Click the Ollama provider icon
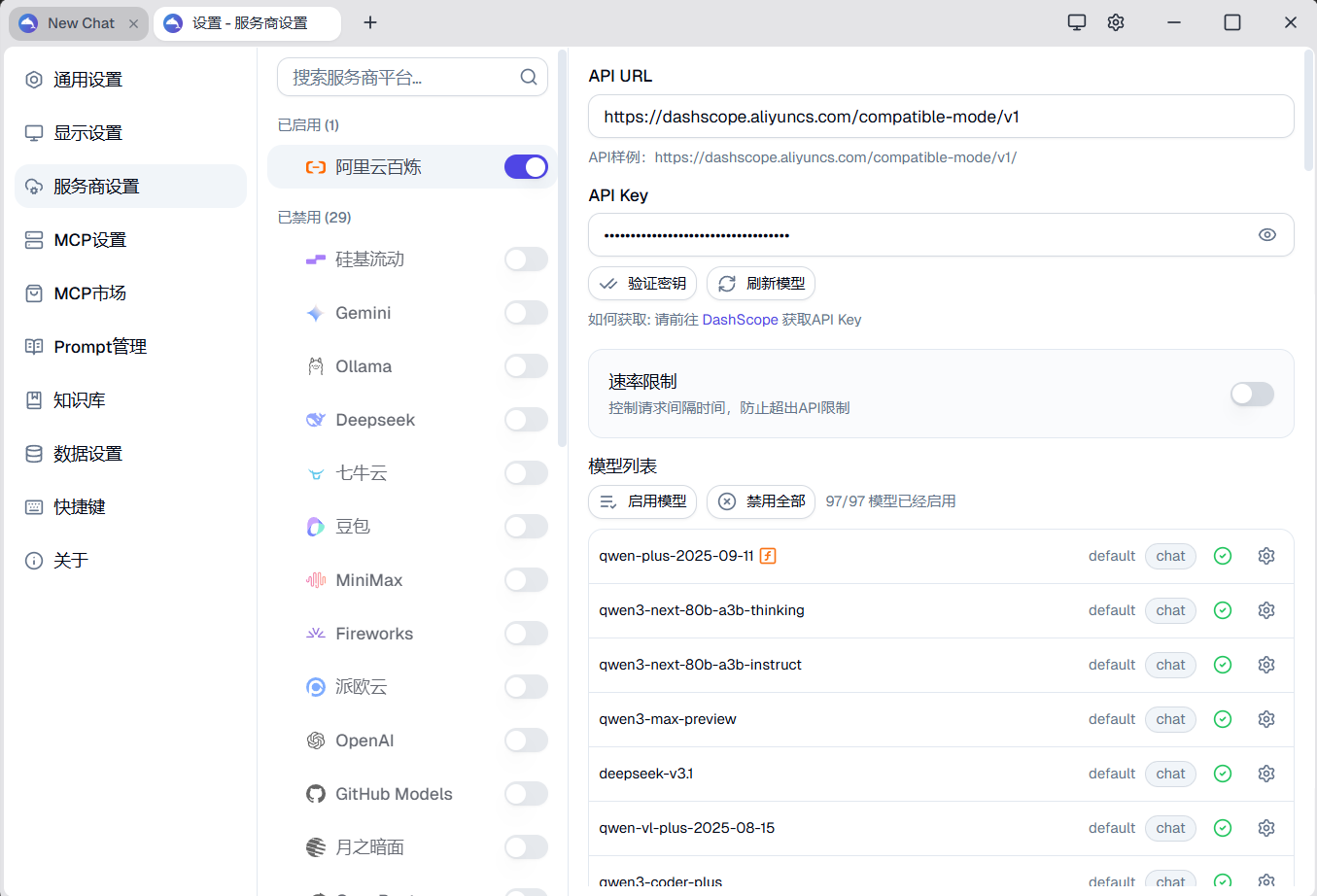1317x896 pixels. pos(315,365)
